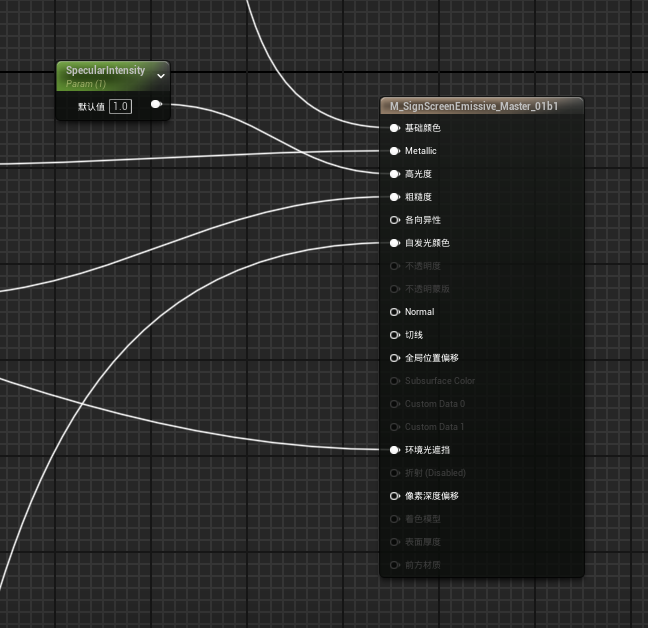Select the Param (1) subtitle text
The height and width of the screenshot is (628, 648).
click(x=86, y=84)
